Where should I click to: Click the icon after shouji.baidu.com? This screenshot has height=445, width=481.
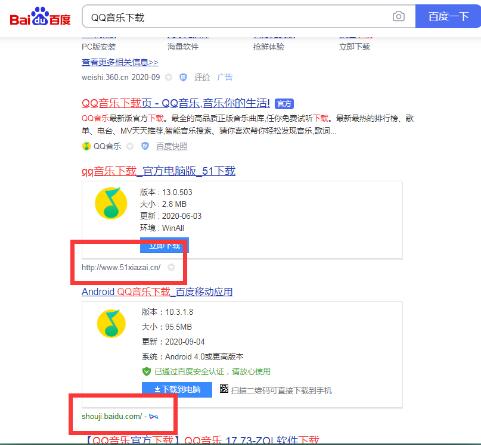tap(154, 417)
